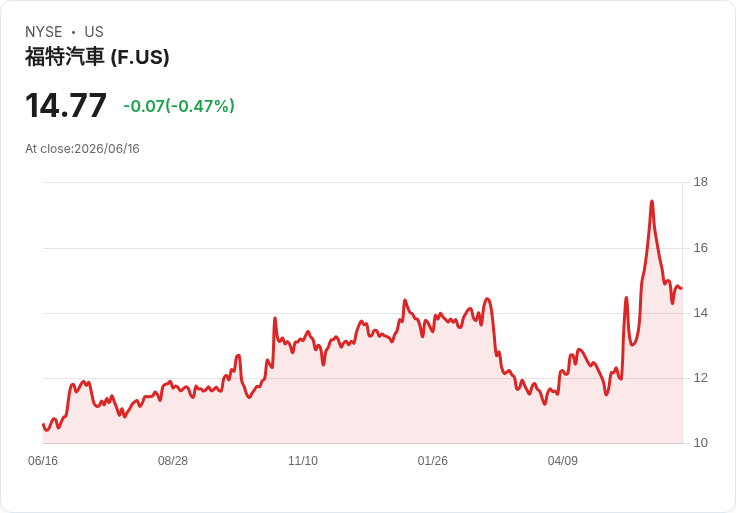Select the 14.77 current price
This screenshot has height=513, width=736.
(66, 106)
